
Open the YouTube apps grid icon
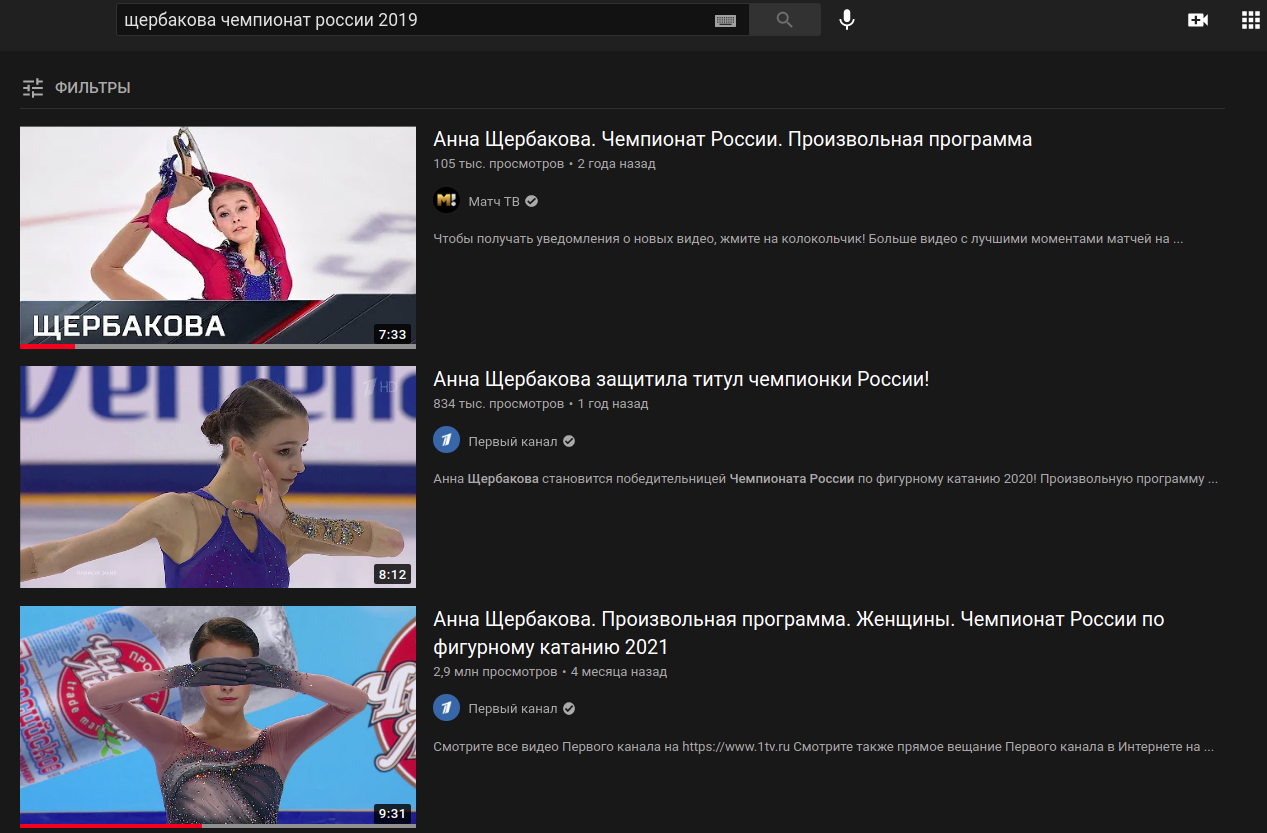click(1250, 20)
